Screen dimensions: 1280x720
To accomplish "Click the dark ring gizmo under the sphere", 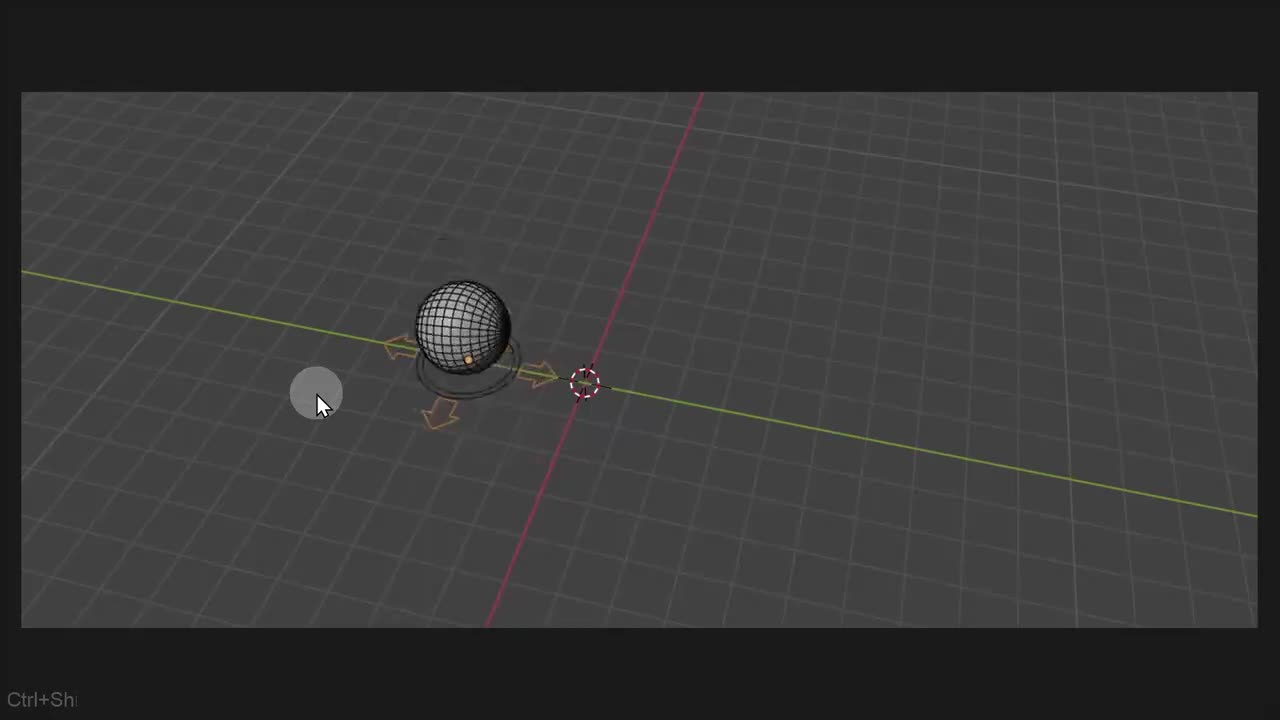I will point(468,370).
